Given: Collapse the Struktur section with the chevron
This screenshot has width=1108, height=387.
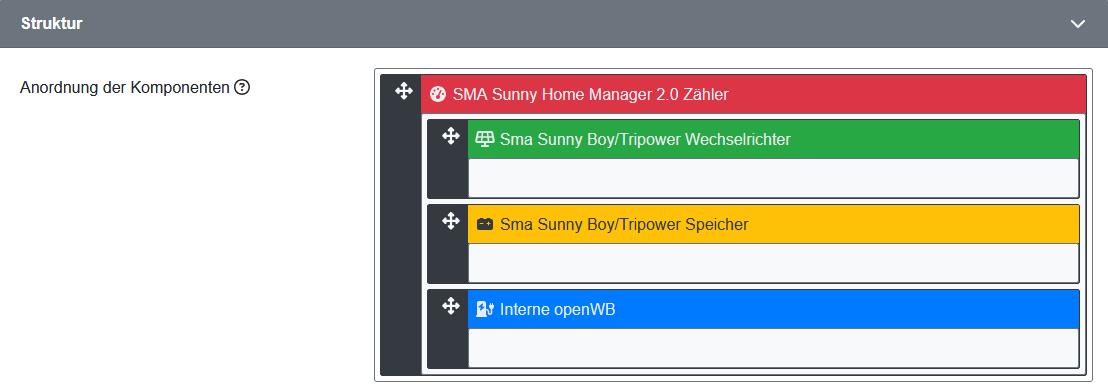Looking at the screenshot, I should pyautogui.click(x=1078, y=24).
